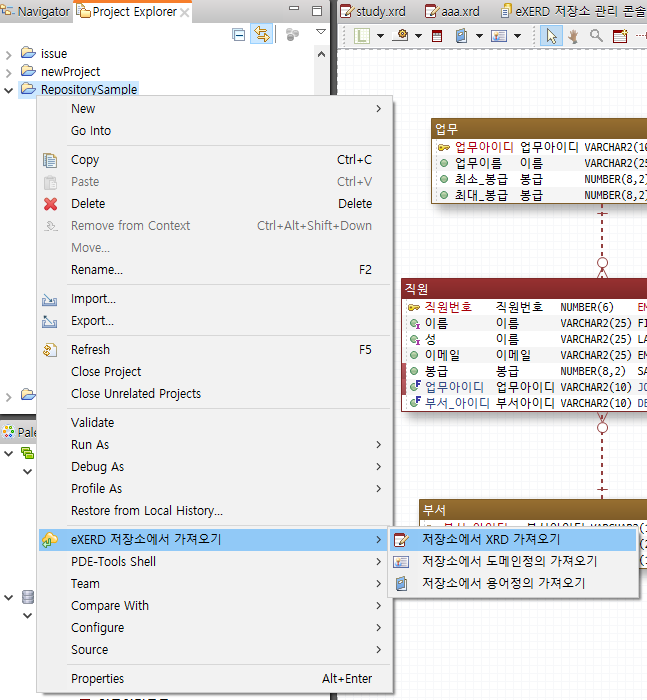
Task: Open dropdown next to gear settings icon
Action: coord(418,36)
